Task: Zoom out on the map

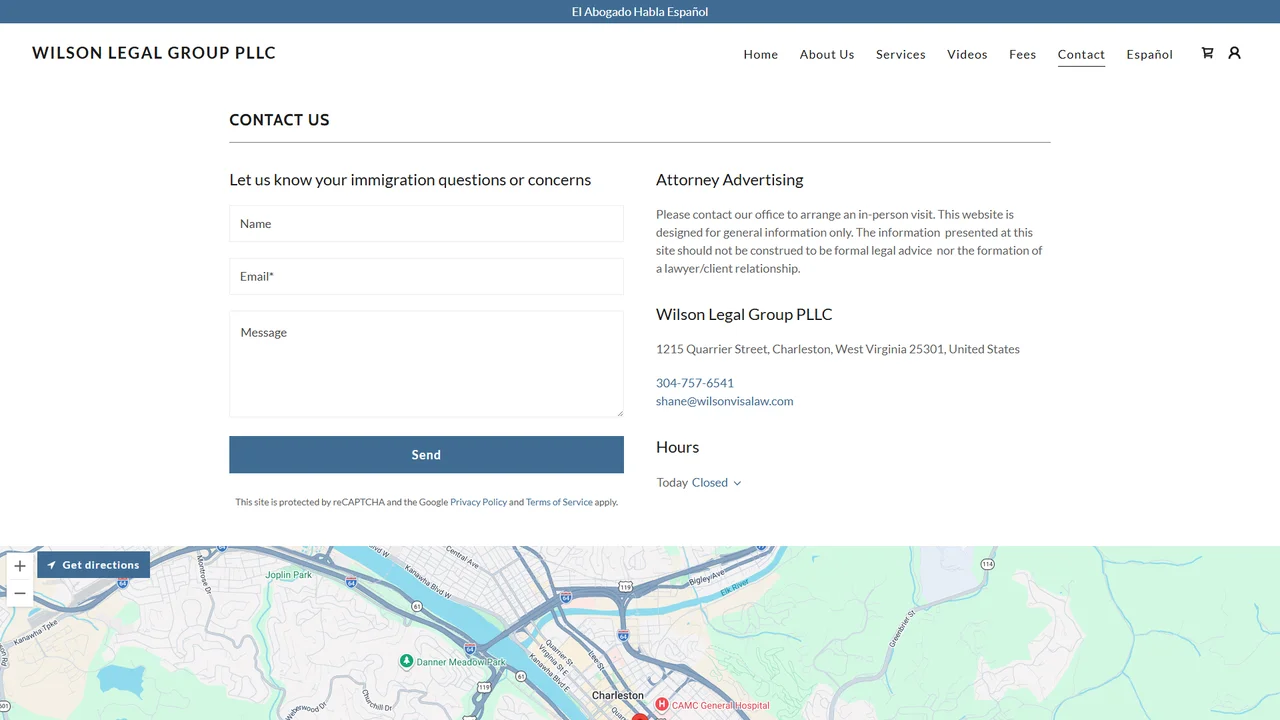Action: (x=20, y=593)
